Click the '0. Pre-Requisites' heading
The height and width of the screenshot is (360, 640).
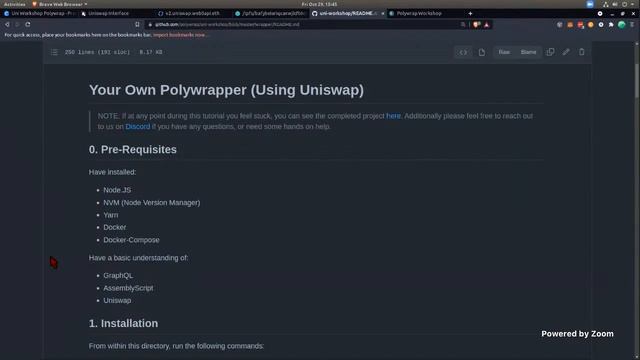tap(133, 149)
